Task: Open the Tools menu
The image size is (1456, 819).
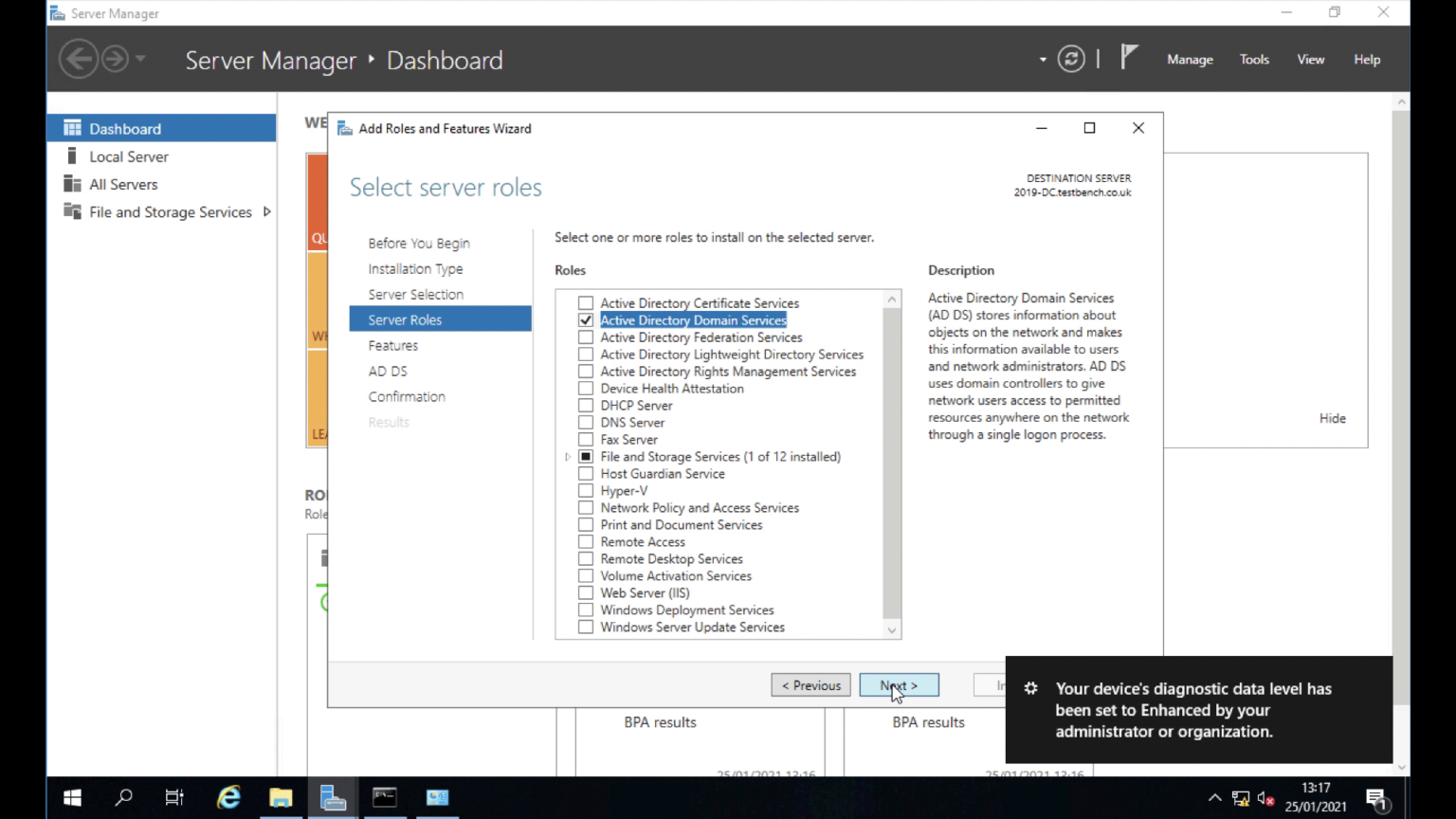Action: (x=1254, y=59)
